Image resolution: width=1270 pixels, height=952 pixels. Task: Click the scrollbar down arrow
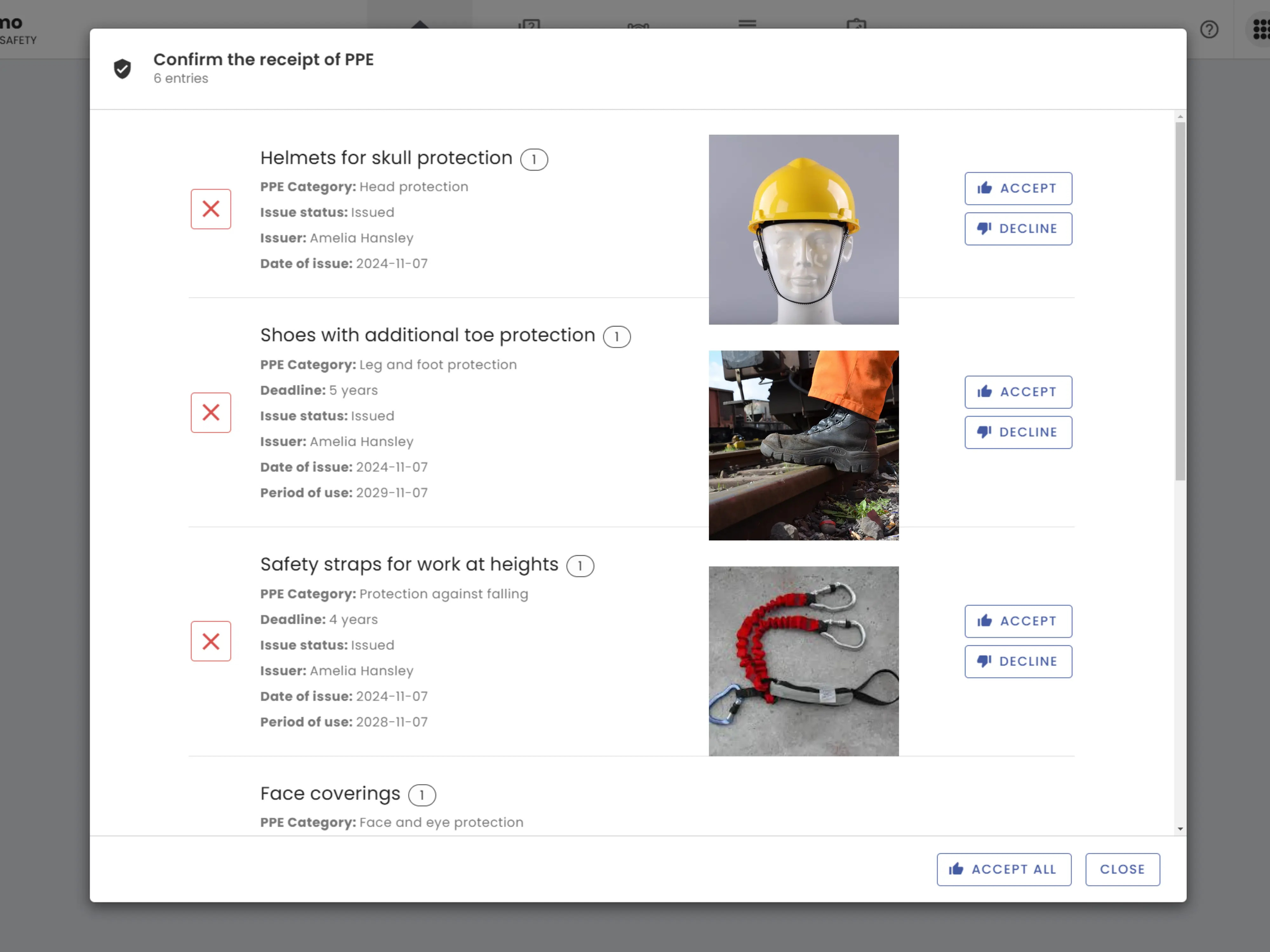pos(1180,829)
